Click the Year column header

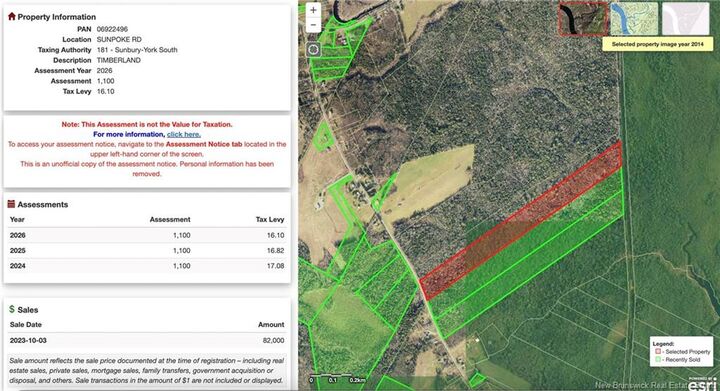[x=17, y=219]
